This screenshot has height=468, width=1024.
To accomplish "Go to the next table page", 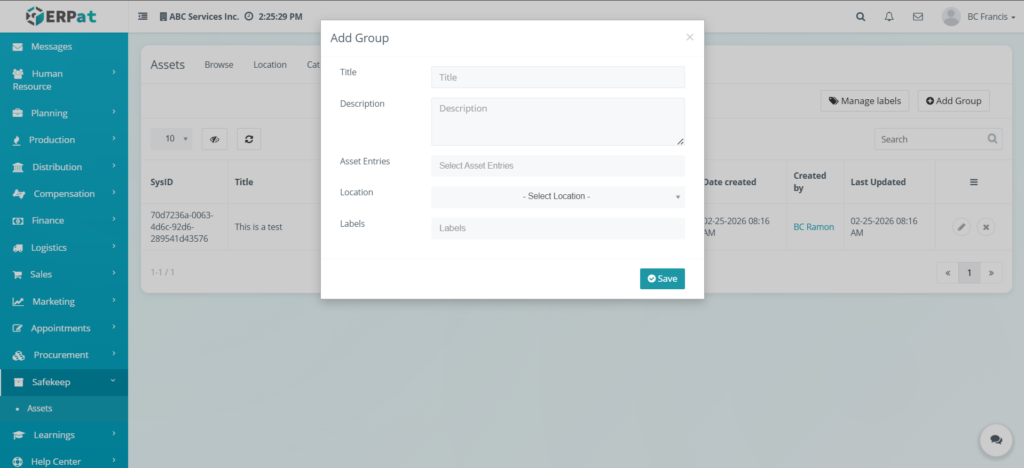I will [x=991, y=273].
